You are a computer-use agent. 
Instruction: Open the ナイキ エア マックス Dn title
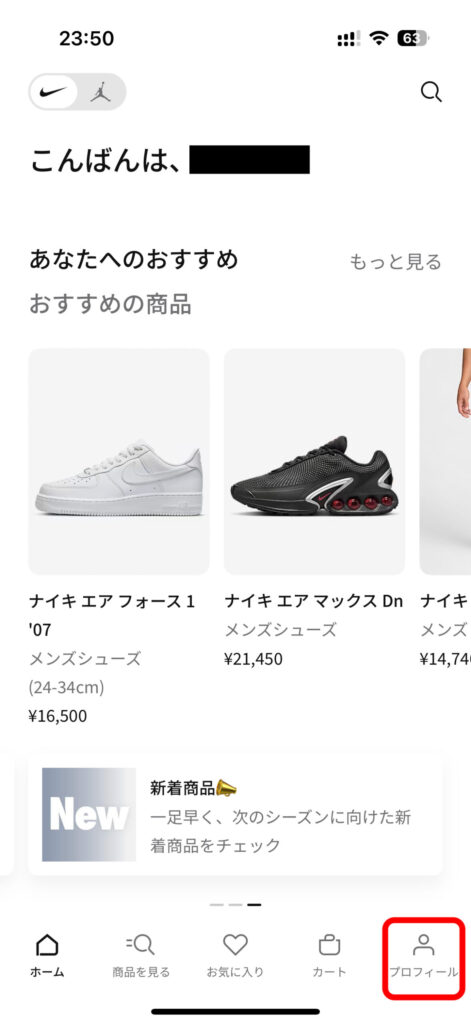(x=314, y=601)
